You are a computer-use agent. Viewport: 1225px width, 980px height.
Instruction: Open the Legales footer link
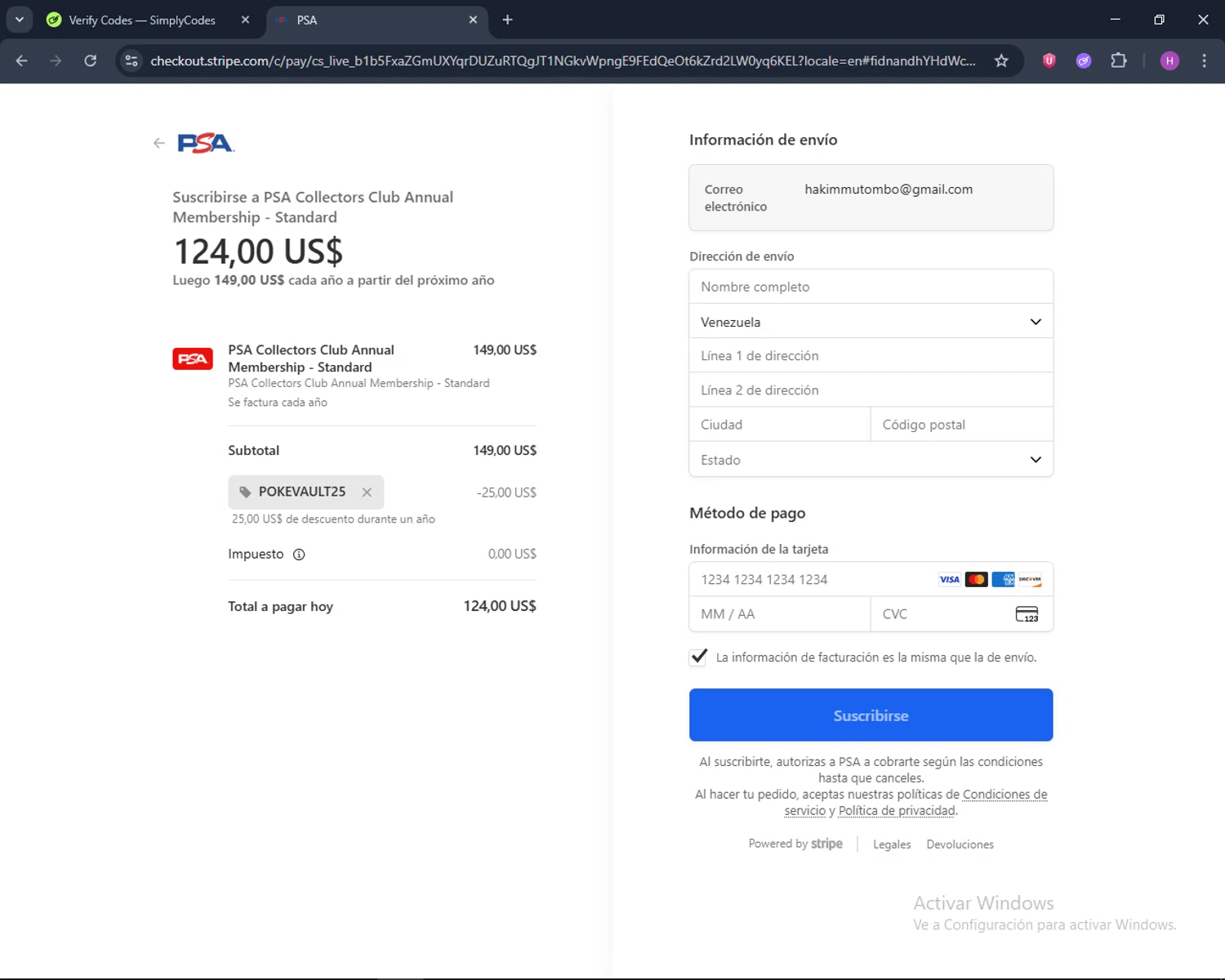tap(892, 844)
